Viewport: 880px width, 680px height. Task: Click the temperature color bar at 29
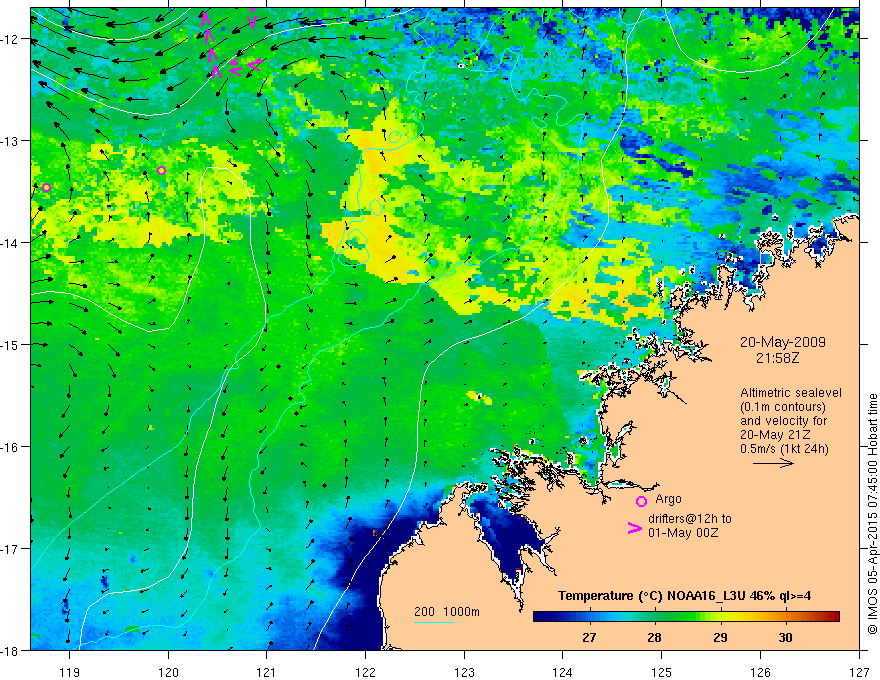[x=720, y=617]
